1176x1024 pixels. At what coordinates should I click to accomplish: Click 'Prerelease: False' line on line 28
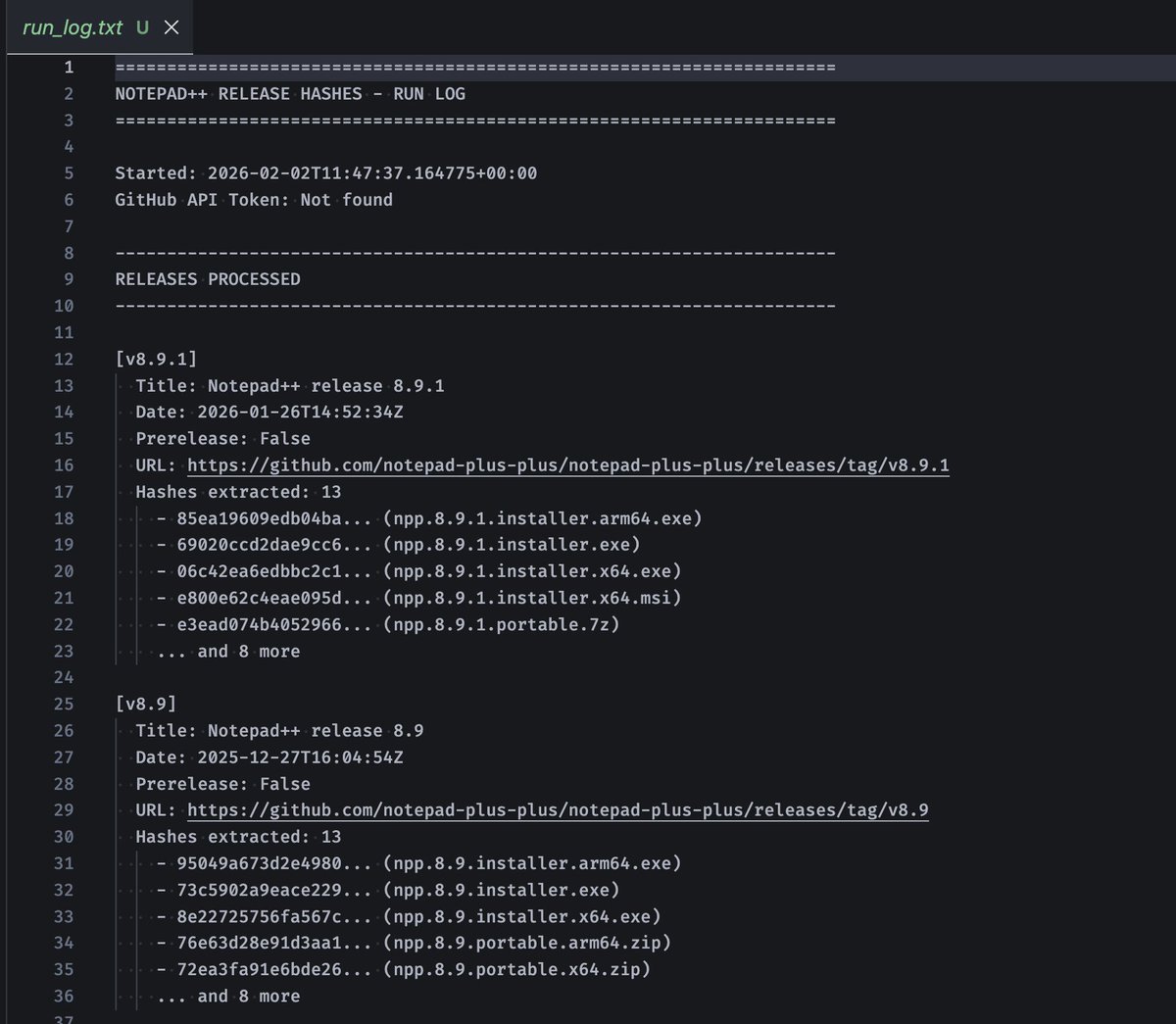tap(222, 784)
